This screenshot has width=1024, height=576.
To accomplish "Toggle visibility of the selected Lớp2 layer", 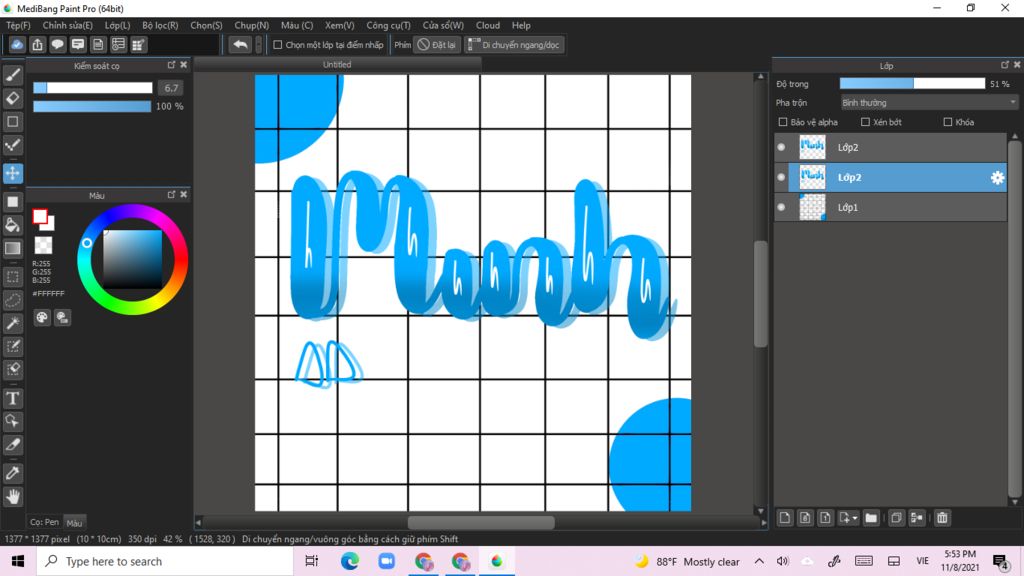I will pyautogui.click(x=781, y=177).
